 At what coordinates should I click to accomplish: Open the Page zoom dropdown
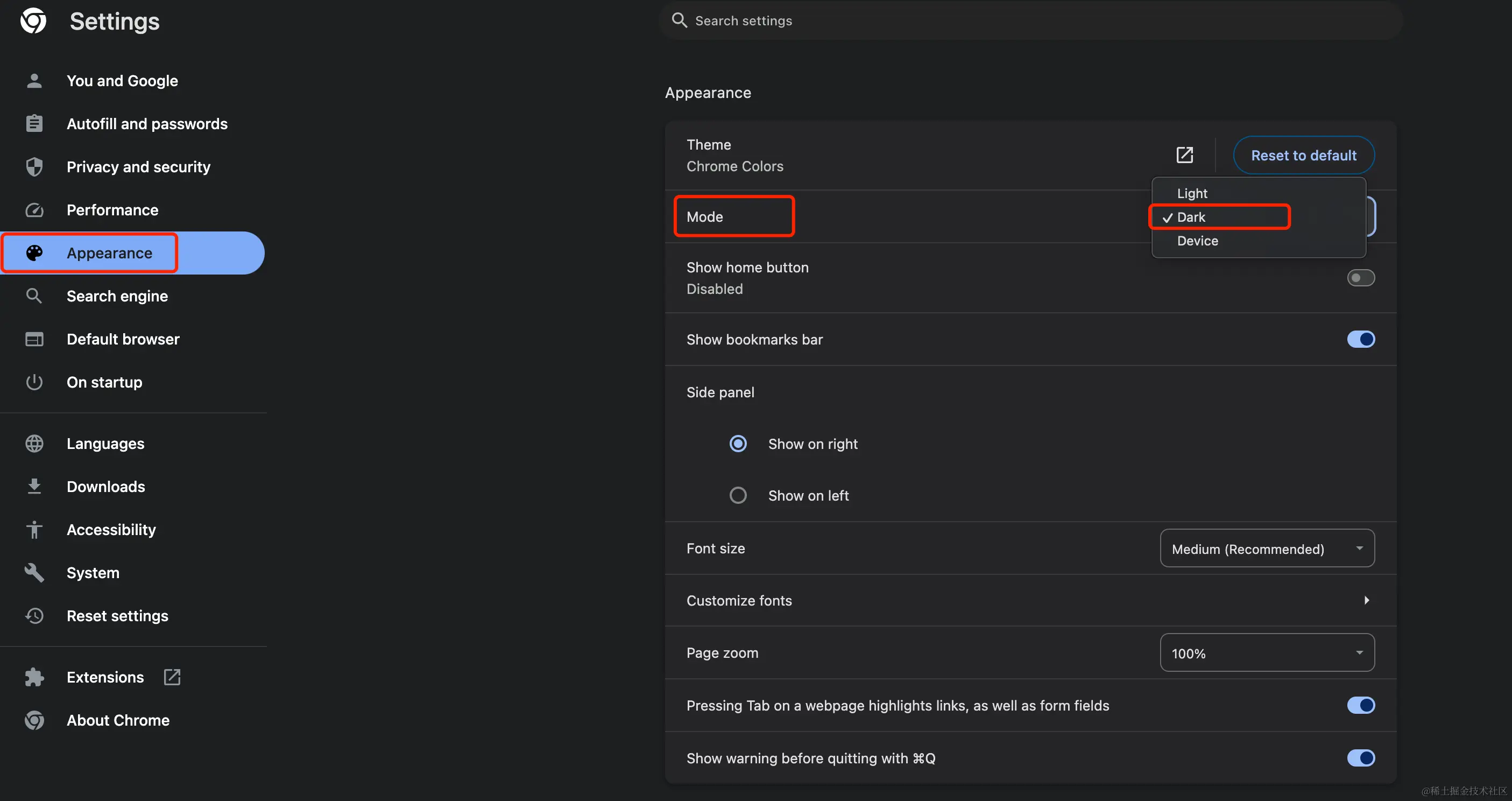point(1267,653)
